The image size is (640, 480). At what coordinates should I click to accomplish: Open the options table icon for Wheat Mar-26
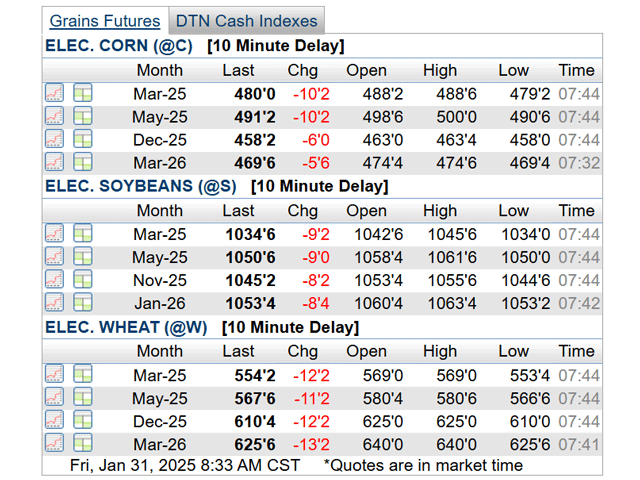[x=82, y=443]
